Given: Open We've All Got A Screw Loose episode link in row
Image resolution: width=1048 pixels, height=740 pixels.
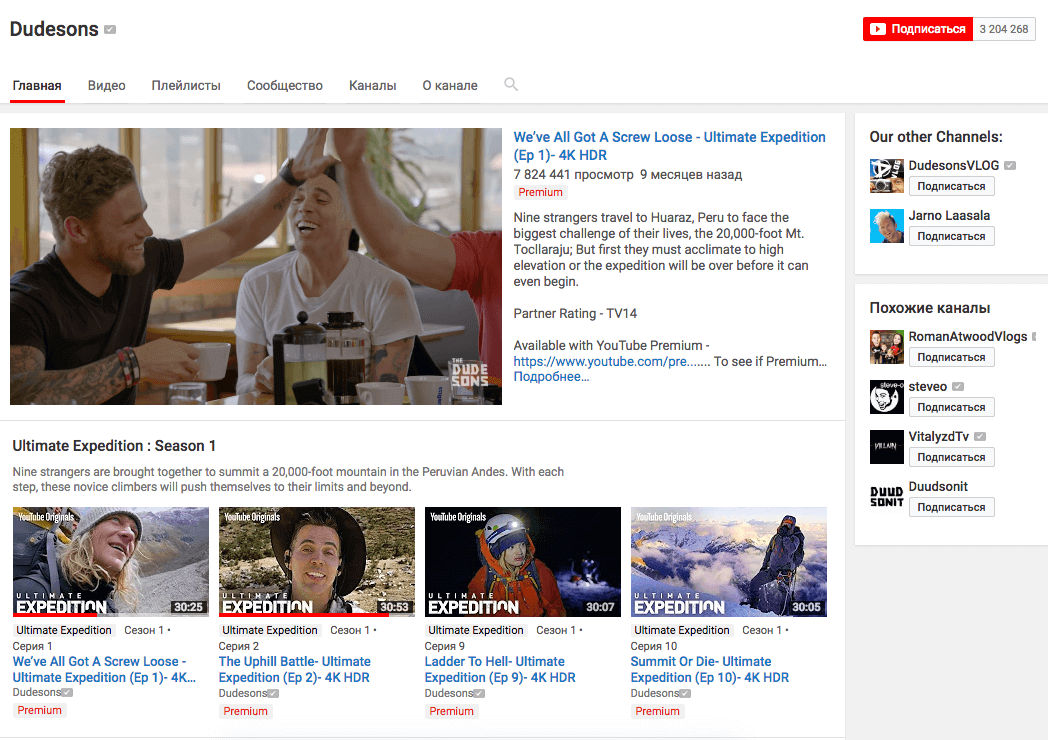Looking at the screenshot, I should (x=104, y=669).
